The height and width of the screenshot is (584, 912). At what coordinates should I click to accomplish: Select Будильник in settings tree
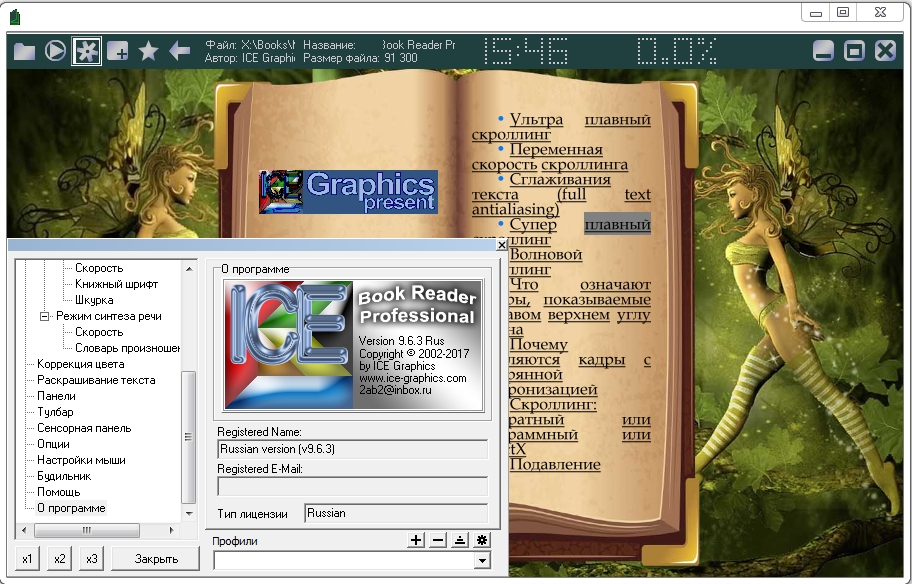click(x=64, y=476)
